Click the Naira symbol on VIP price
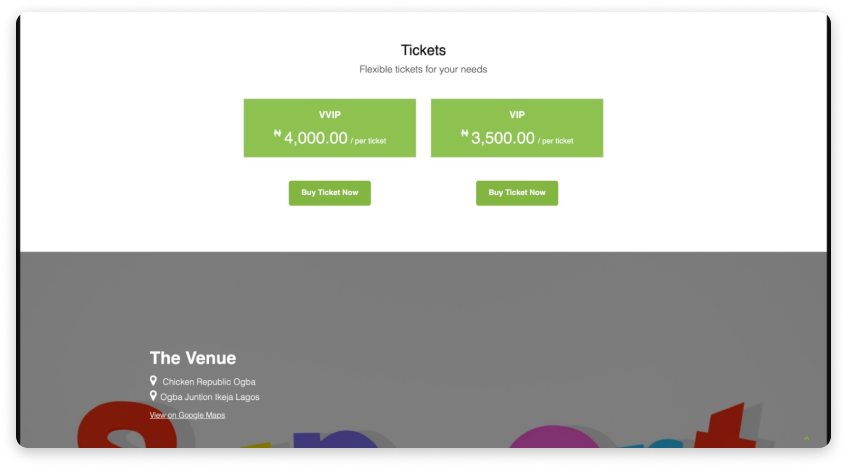This screenshot has width=847, height=468. click(465, 133)
